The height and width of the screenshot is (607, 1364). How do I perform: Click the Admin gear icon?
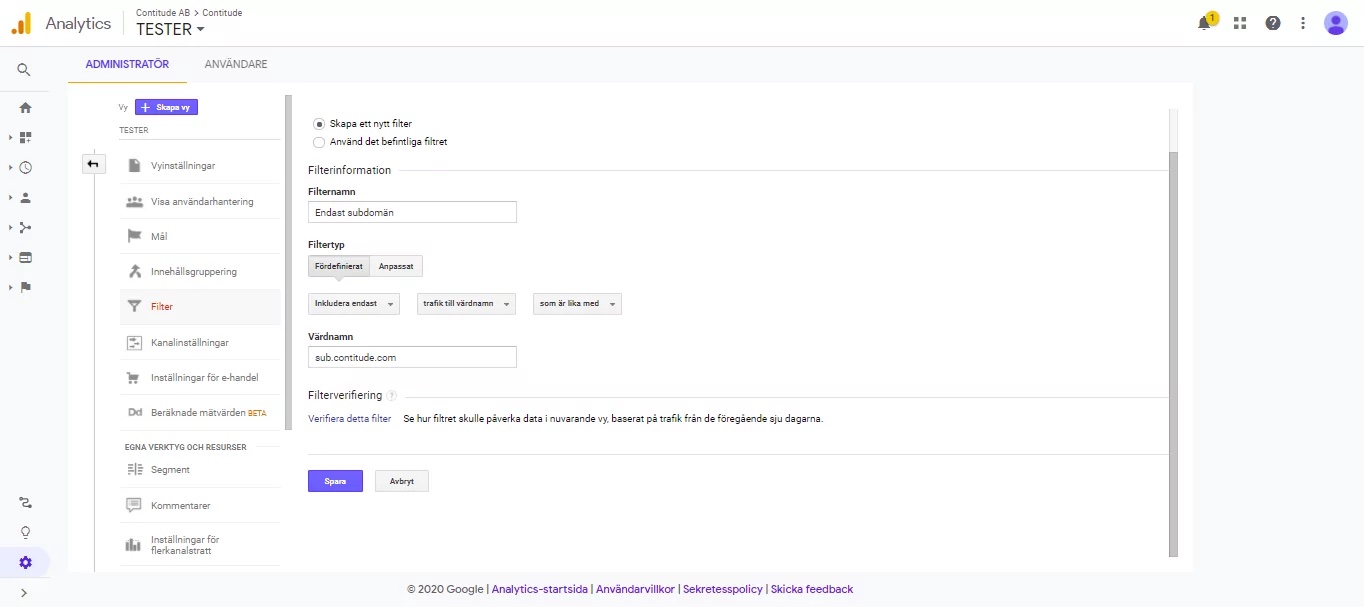click(25, 562)
